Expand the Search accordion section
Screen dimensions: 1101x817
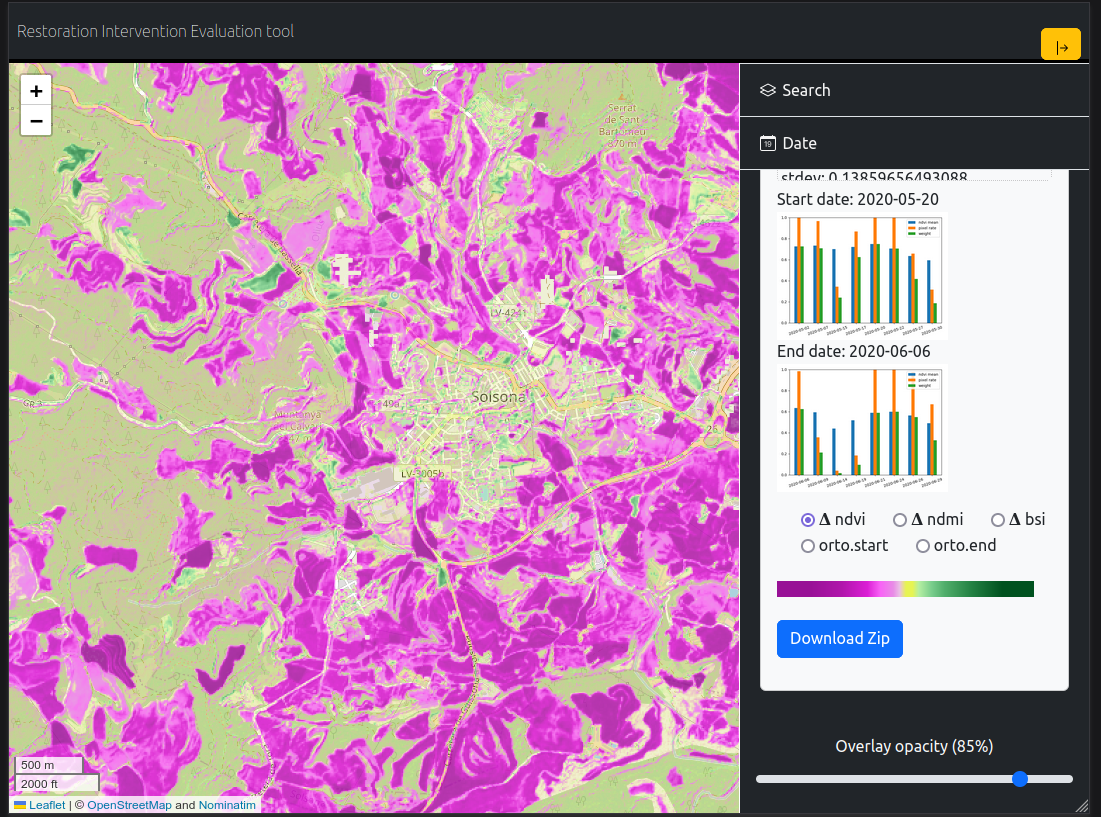(914, 90)
